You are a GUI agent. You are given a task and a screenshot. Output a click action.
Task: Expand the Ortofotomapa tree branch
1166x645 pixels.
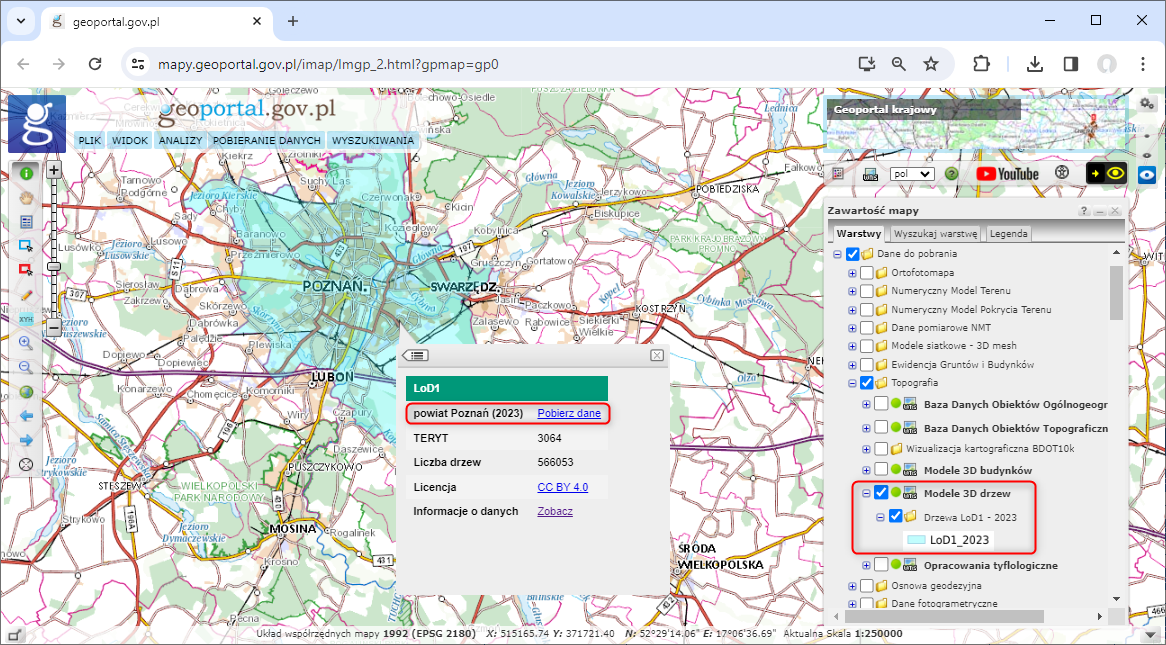tap(853, 273)
